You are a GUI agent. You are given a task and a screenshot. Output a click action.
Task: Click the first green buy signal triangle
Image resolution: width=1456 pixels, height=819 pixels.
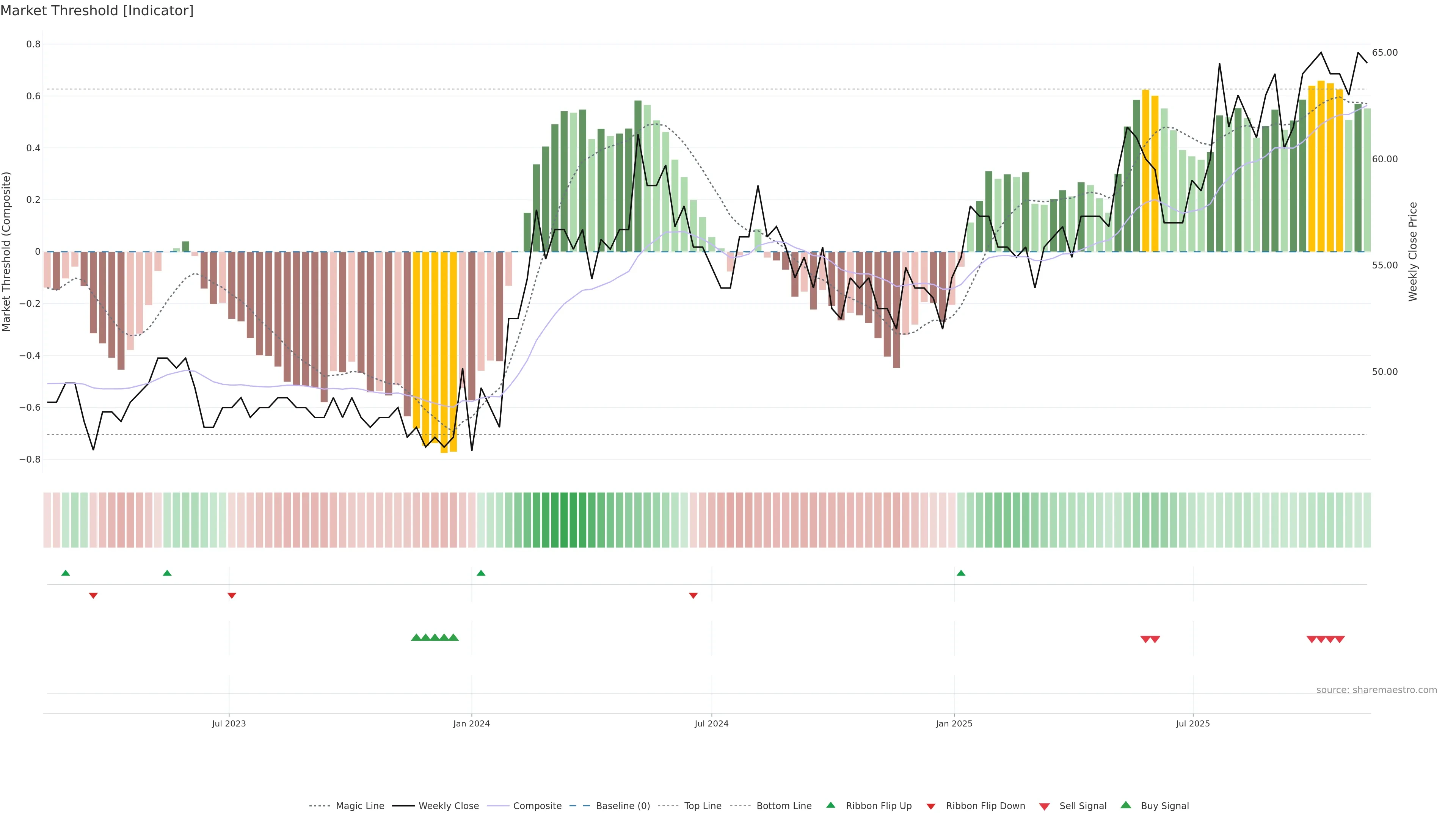(x=417, y=637)
